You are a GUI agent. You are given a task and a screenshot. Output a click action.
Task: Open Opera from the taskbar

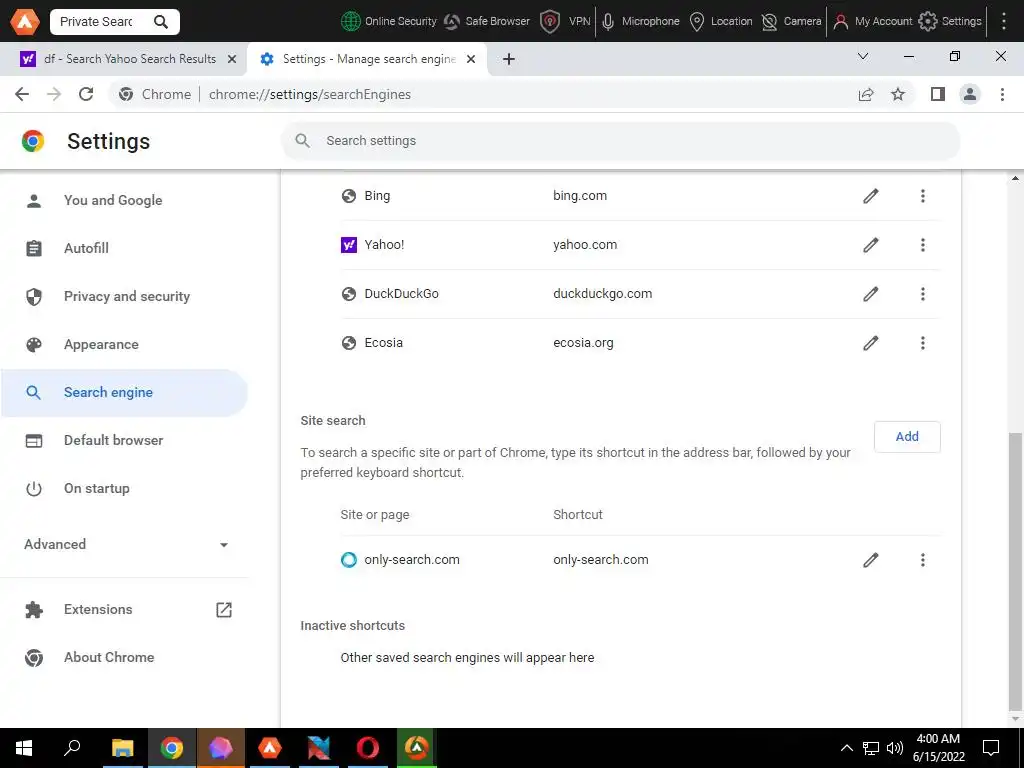368,748
